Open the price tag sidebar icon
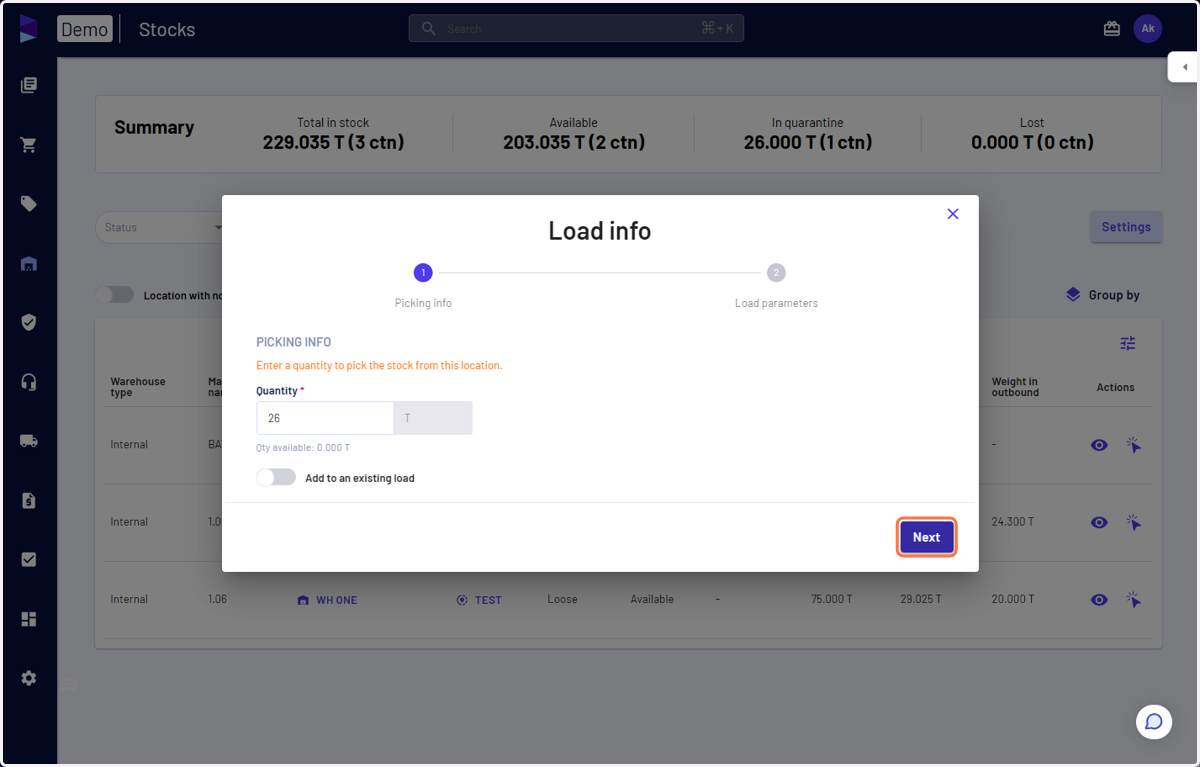The image size is (1200, 767). (29, 204)
